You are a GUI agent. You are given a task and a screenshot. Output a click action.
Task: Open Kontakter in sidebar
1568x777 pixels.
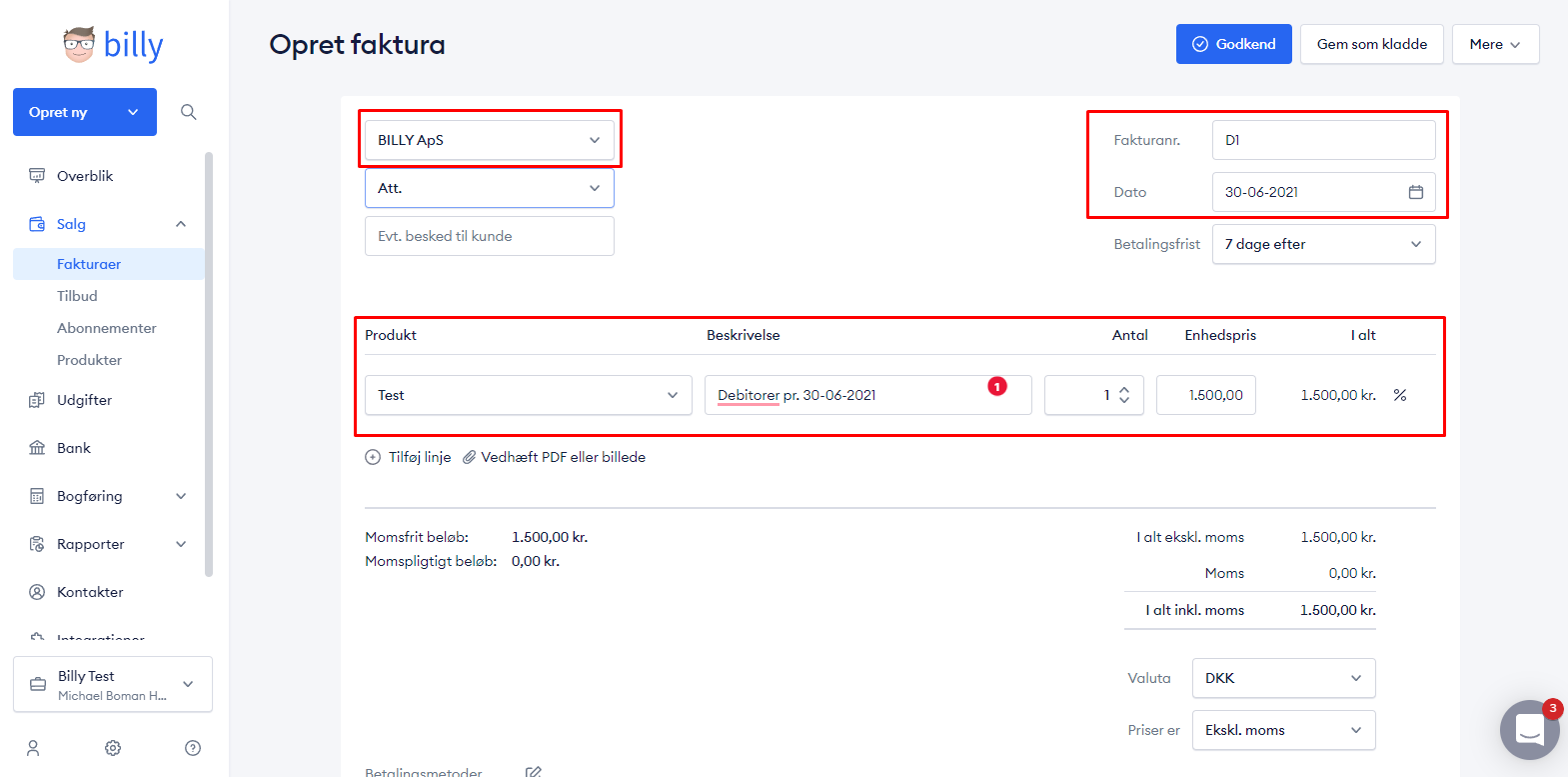pyautogui.click(x=90, y=592)
